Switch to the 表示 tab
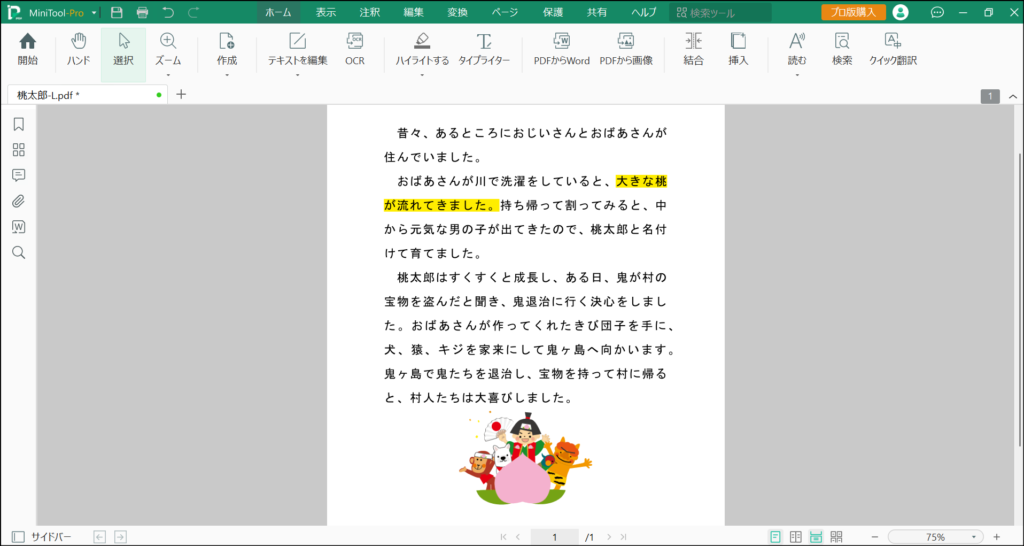 [x=325, y=12]
